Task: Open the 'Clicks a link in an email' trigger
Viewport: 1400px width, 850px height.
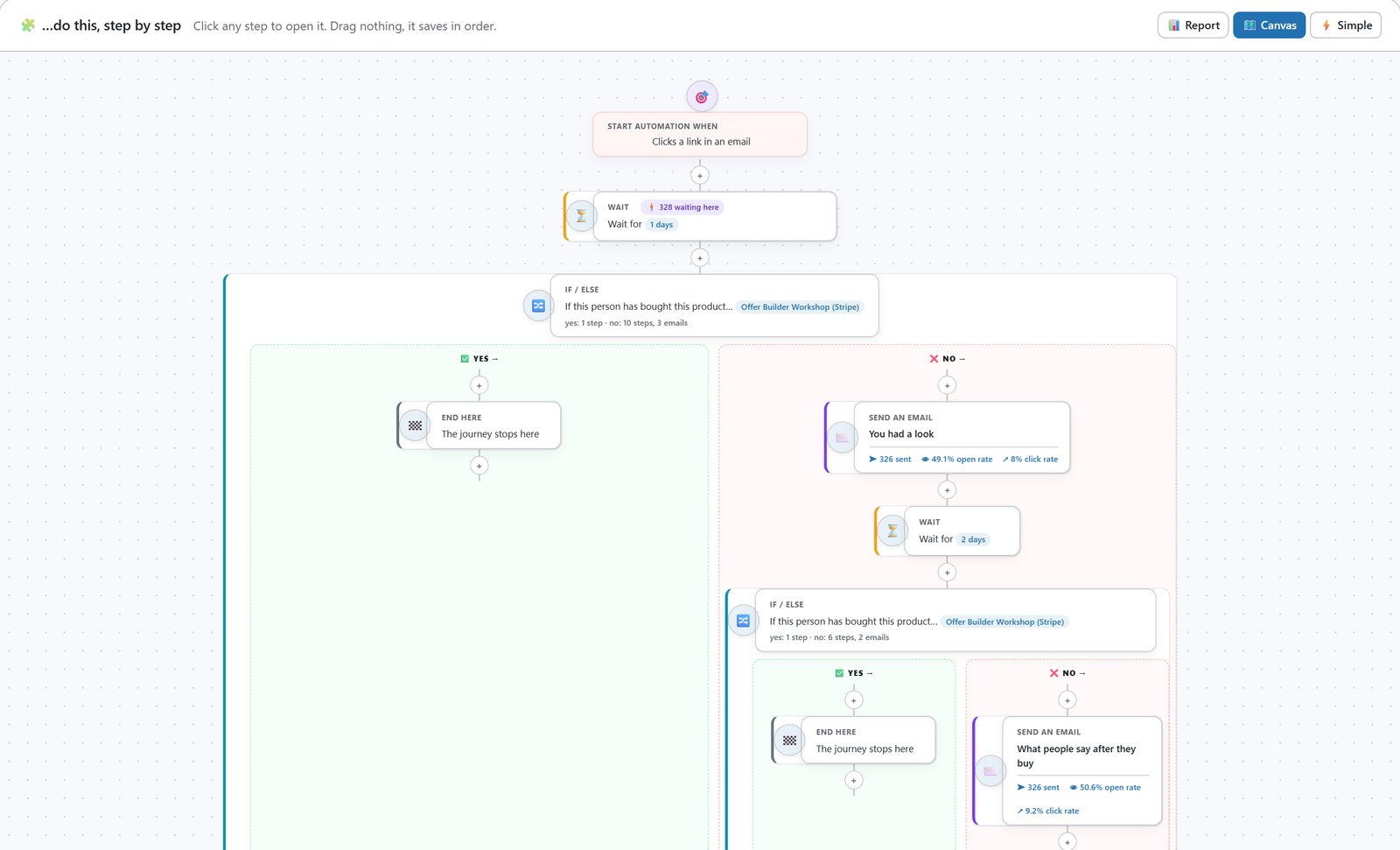Action: [x=700, y=134]
